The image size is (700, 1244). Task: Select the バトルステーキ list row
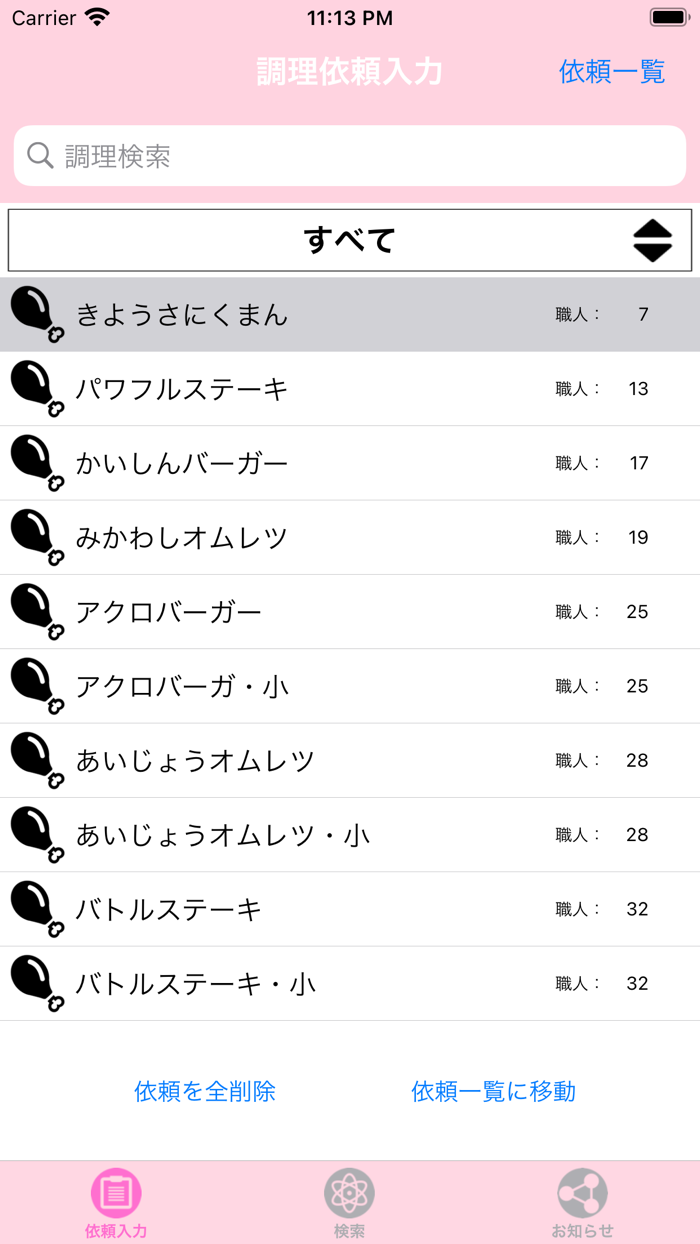tap(350, 909)
